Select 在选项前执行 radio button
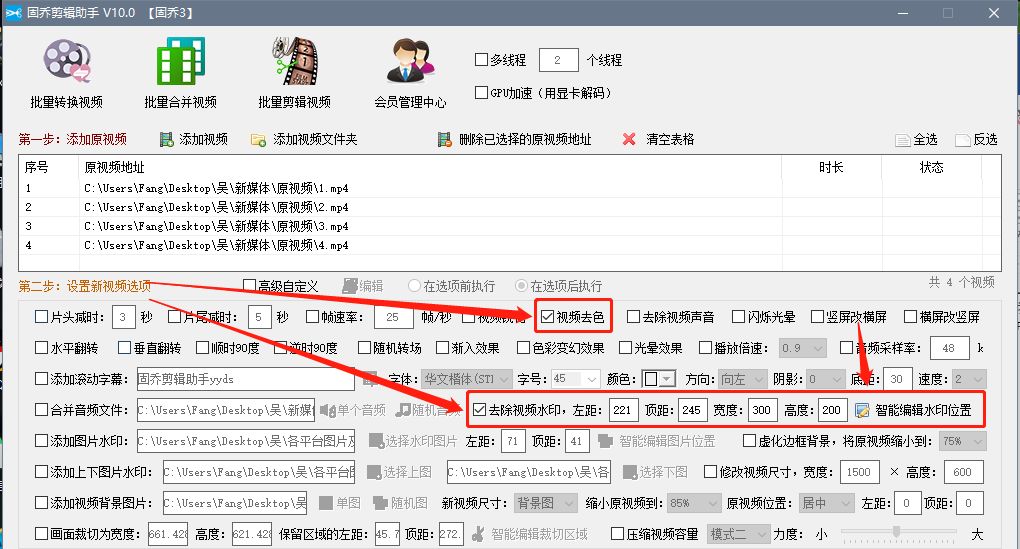1020x549 pixels. tap(414, 286)
